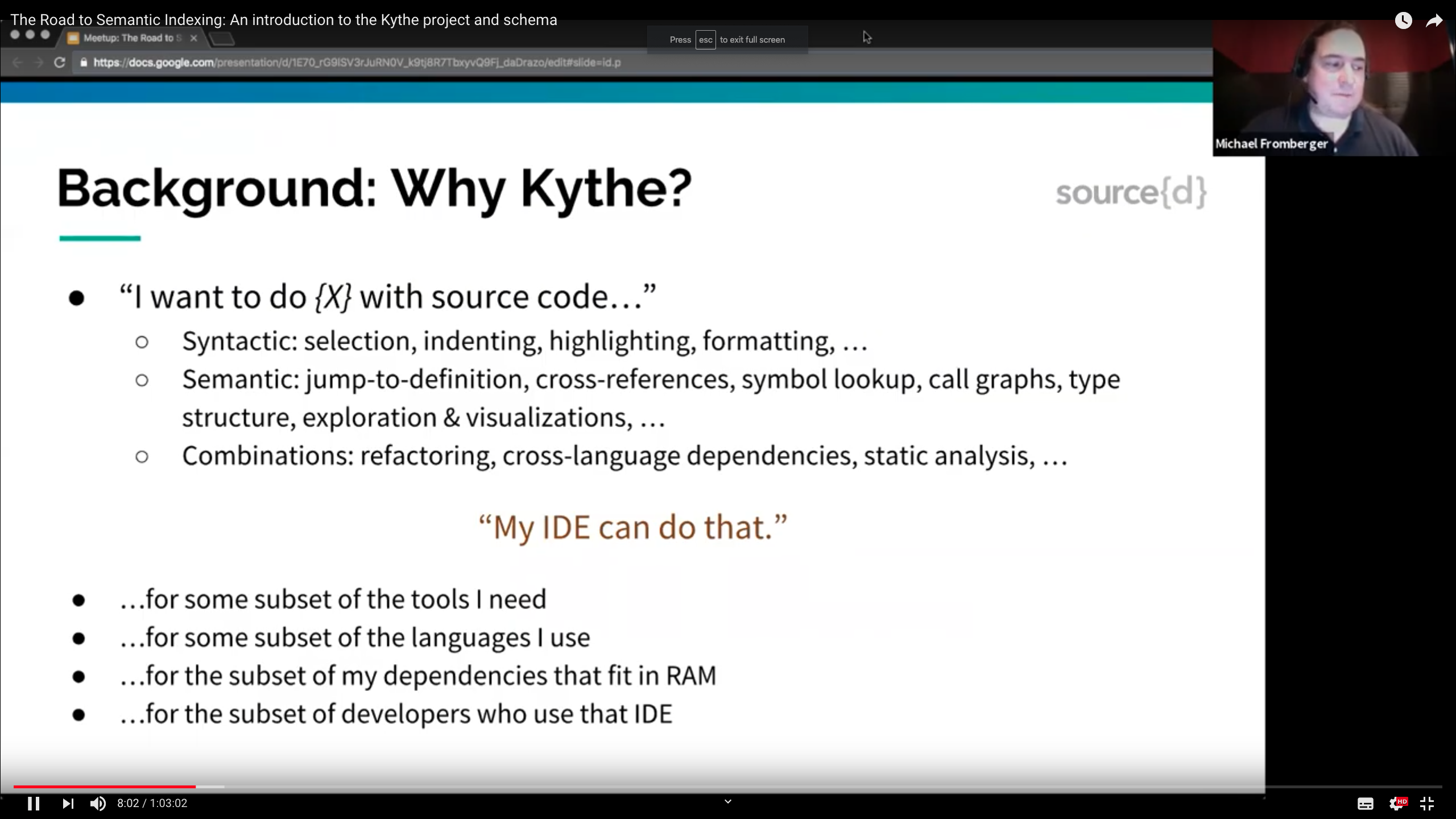Image resolution: width=1456 pixels, height=819 pixels.
Task: Click the video title 'The Road to Semantic Indexing'
Action: click(x=283, y=19)
